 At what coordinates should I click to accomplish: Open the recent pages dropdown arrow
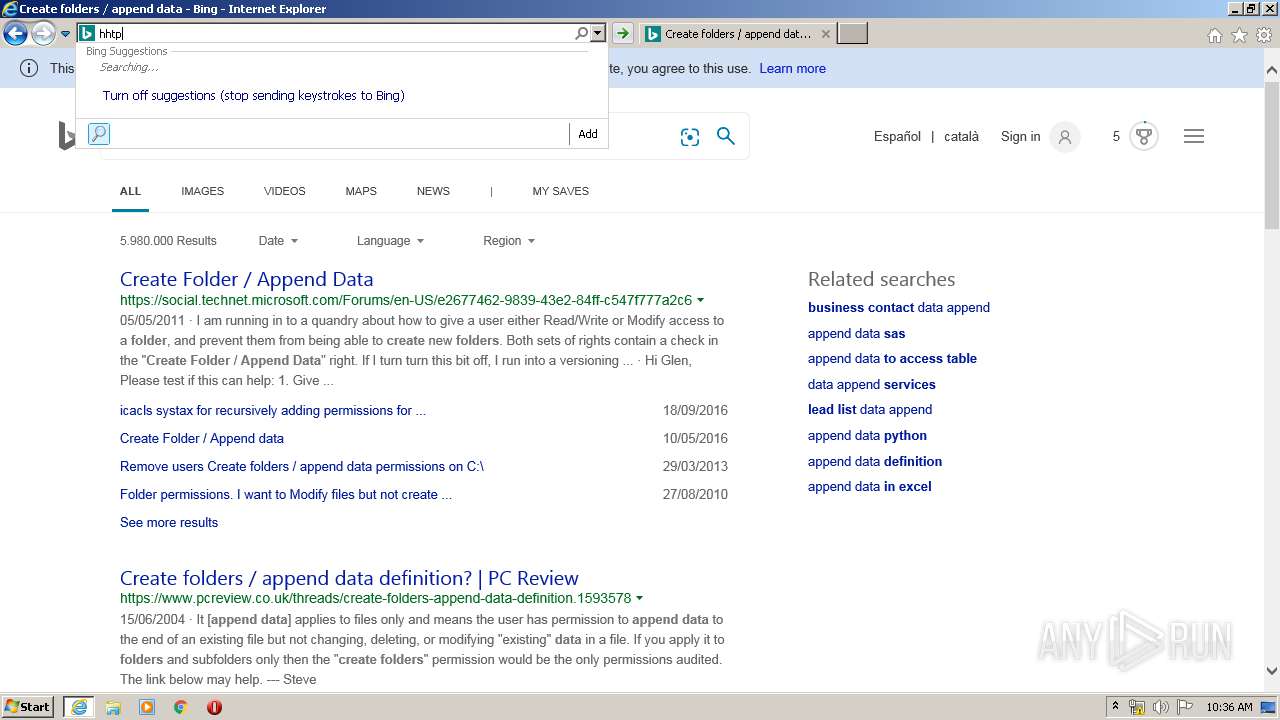[65, 34]
